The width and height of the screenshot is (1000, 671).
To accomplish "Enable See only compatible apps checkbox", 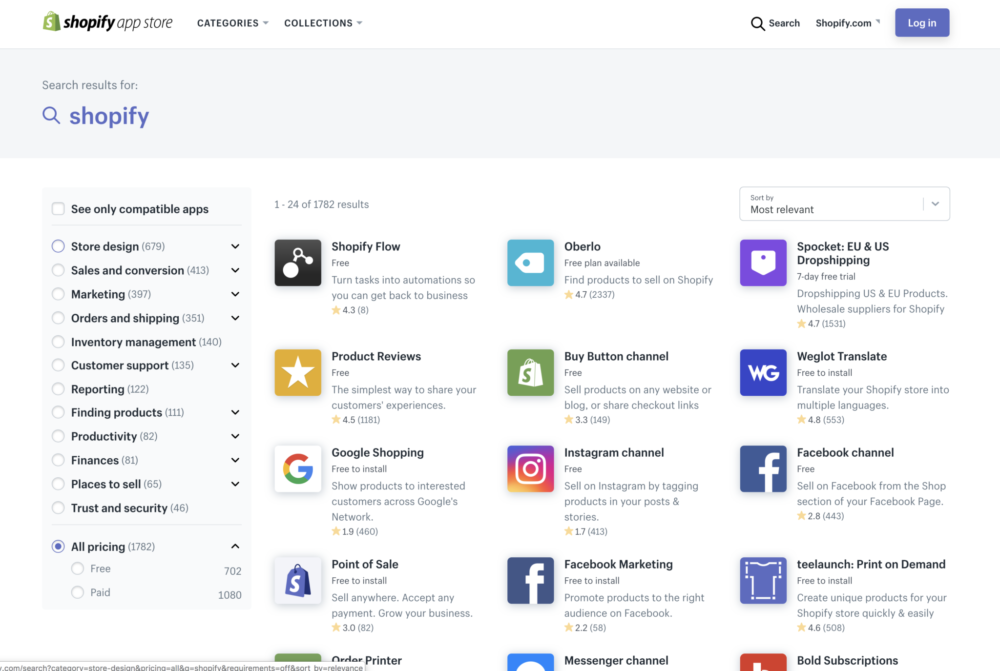I will coord(58,209).
